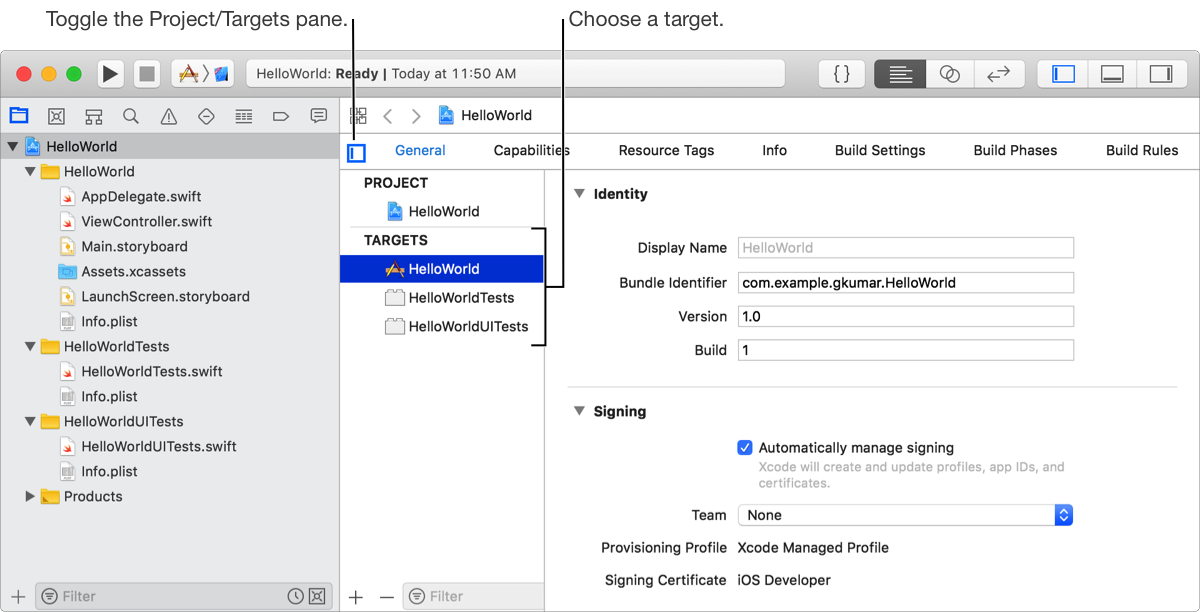The height and width of the screenshot is (612, 1200).
Task: Expand the Products folder
Action: coord(30,496)
